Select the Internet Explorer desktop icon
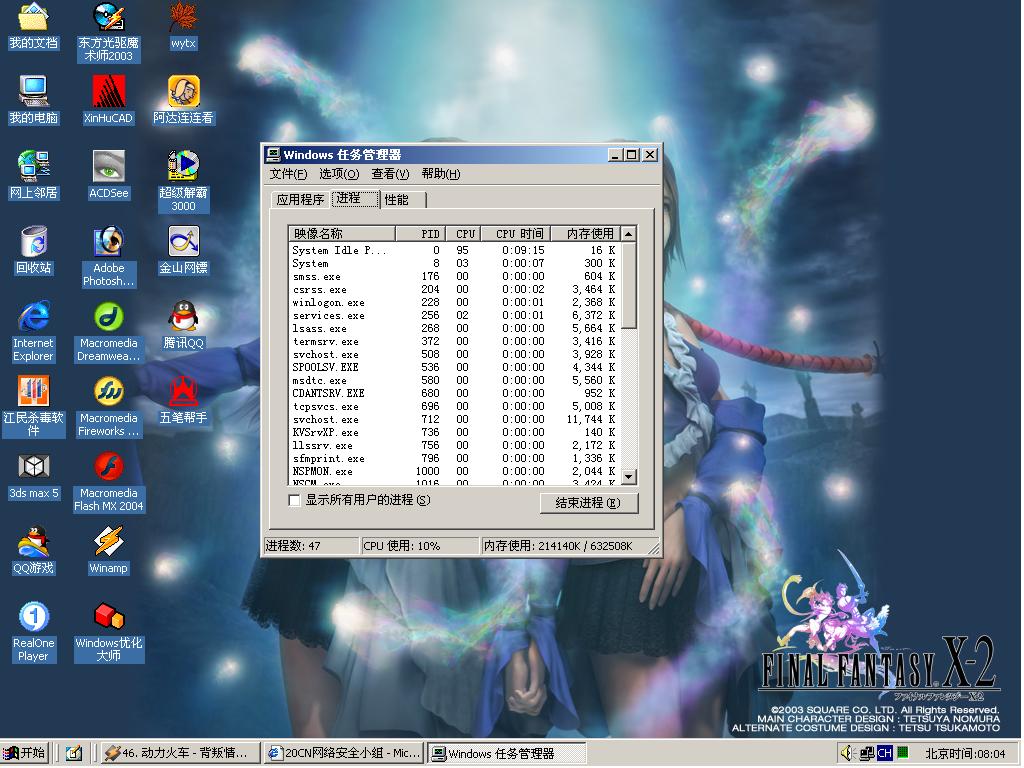This screenshot has width=1024, height=768. click(x=33, y=332)
